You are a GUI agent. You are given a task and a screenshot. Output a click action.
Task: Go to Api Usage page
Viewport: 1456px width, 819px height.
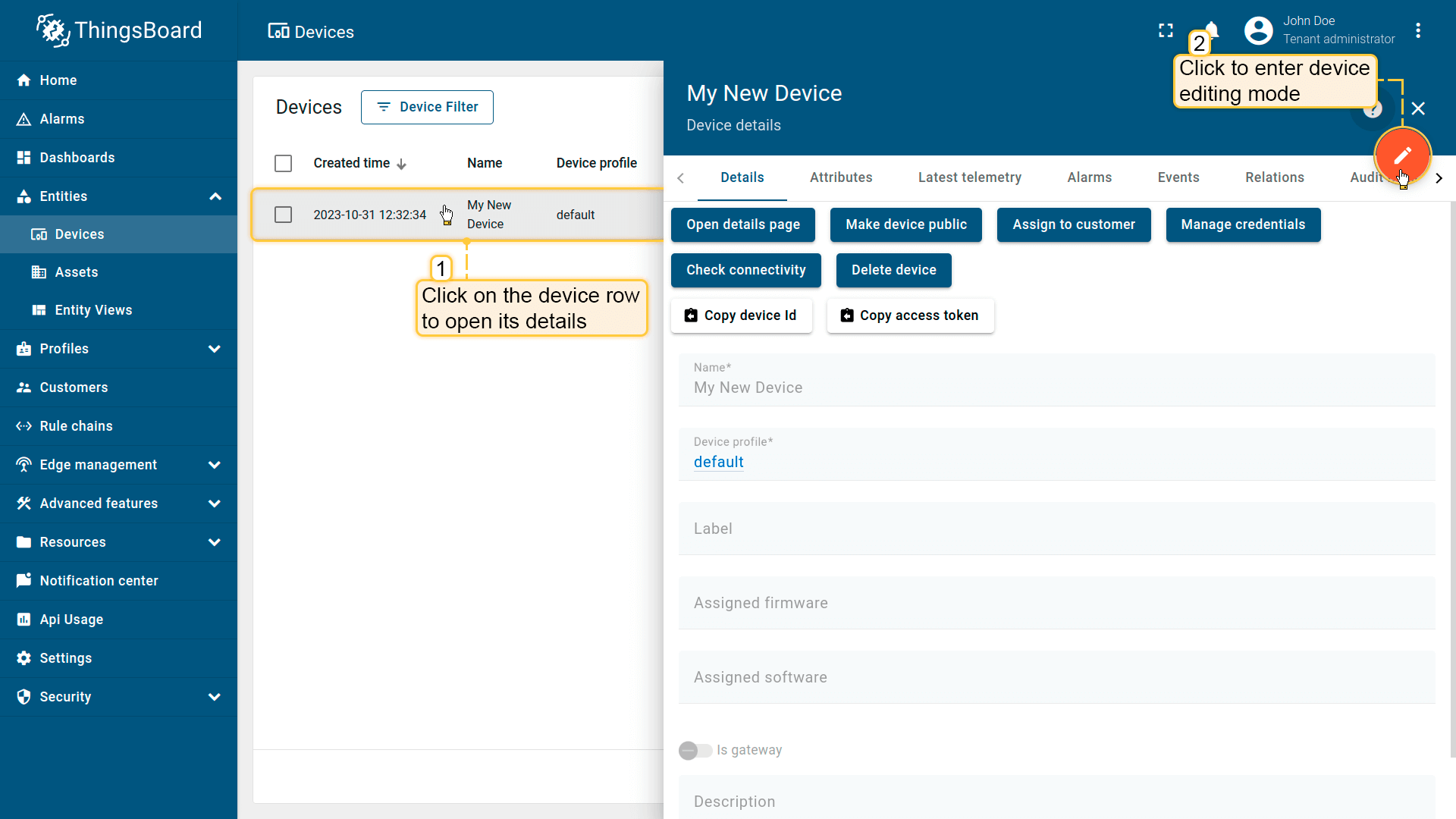pyautogui.click(x=71, y=620)
